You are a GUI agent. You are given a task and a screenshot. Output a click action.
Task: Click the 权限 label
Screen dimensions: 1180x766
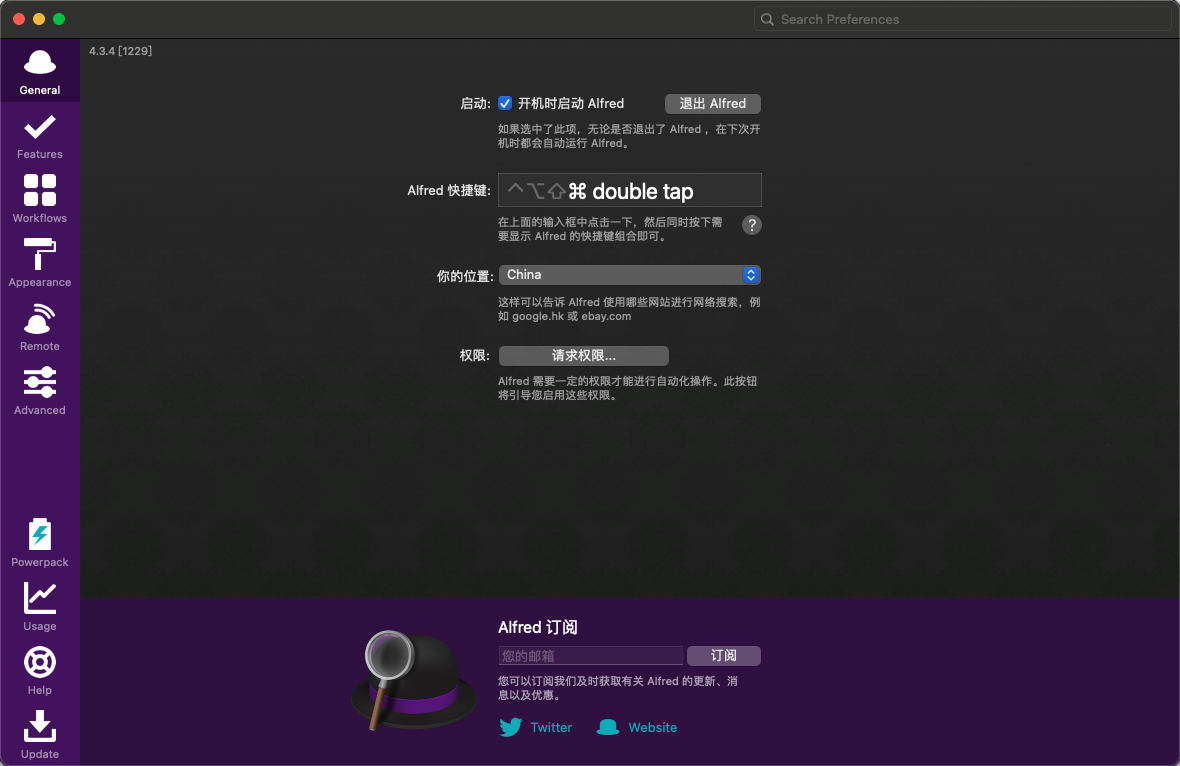[x=475, y=355]
